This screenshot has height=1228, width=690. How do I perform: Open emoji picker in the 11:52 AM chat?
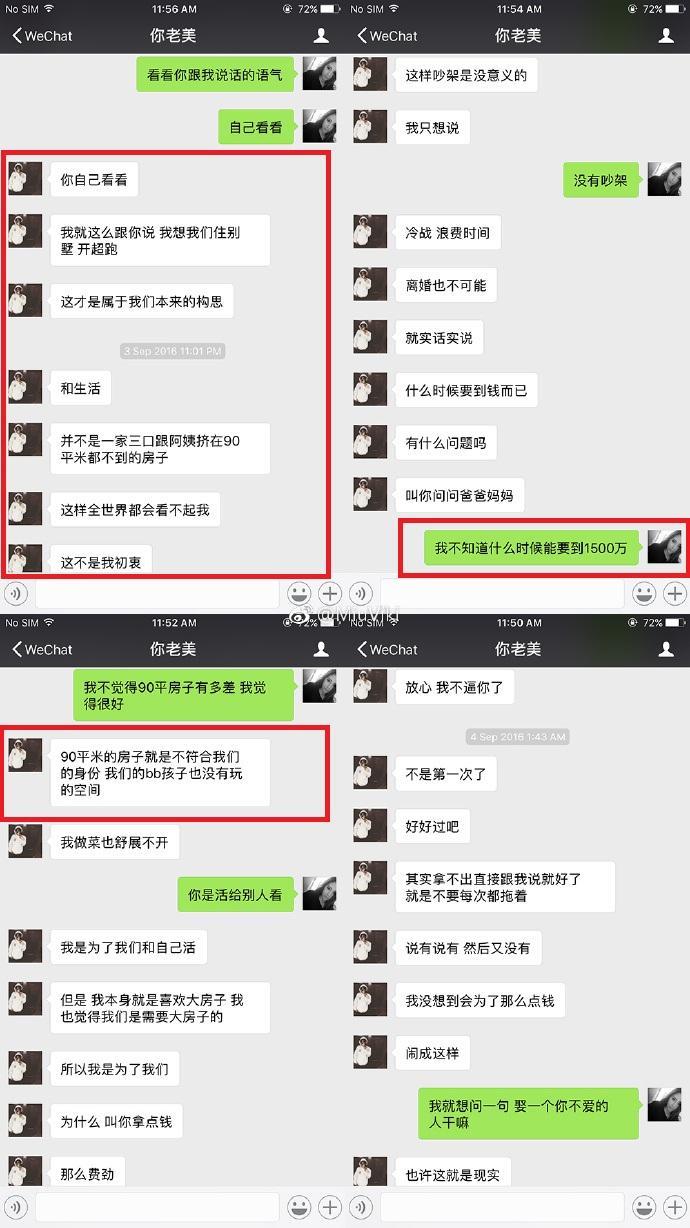point(300,1207)
